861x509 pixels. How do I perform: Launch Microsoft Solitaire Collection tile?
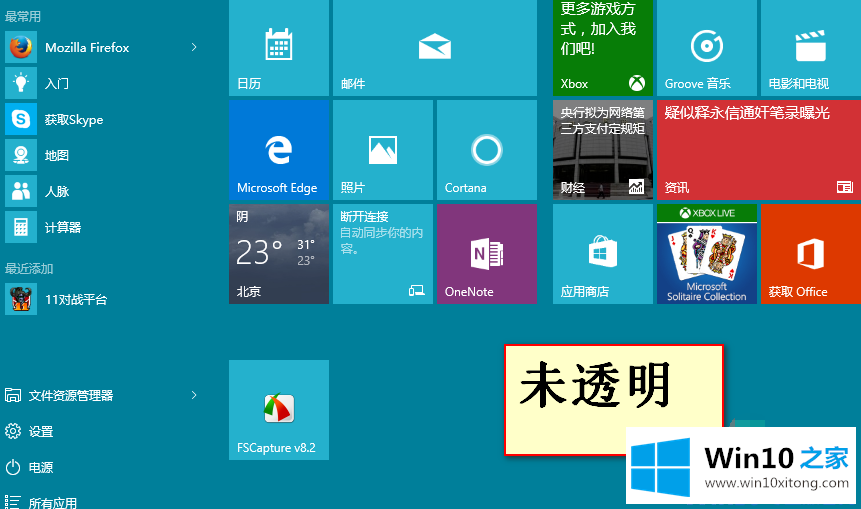(707, 254)
